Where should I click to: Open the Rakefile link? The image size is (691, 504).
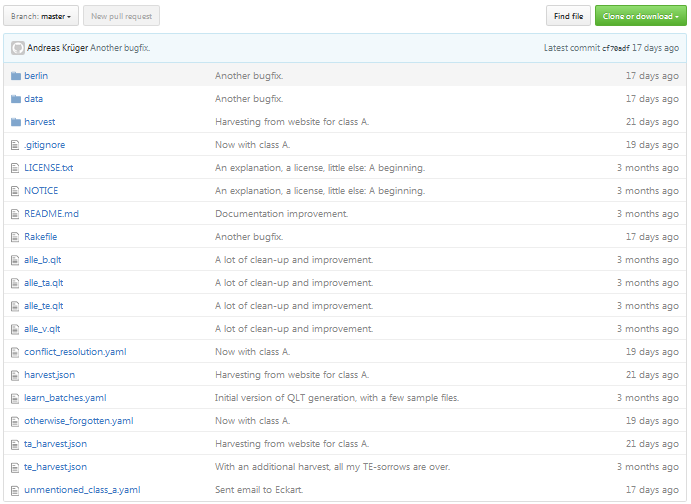tap(41, 237)
